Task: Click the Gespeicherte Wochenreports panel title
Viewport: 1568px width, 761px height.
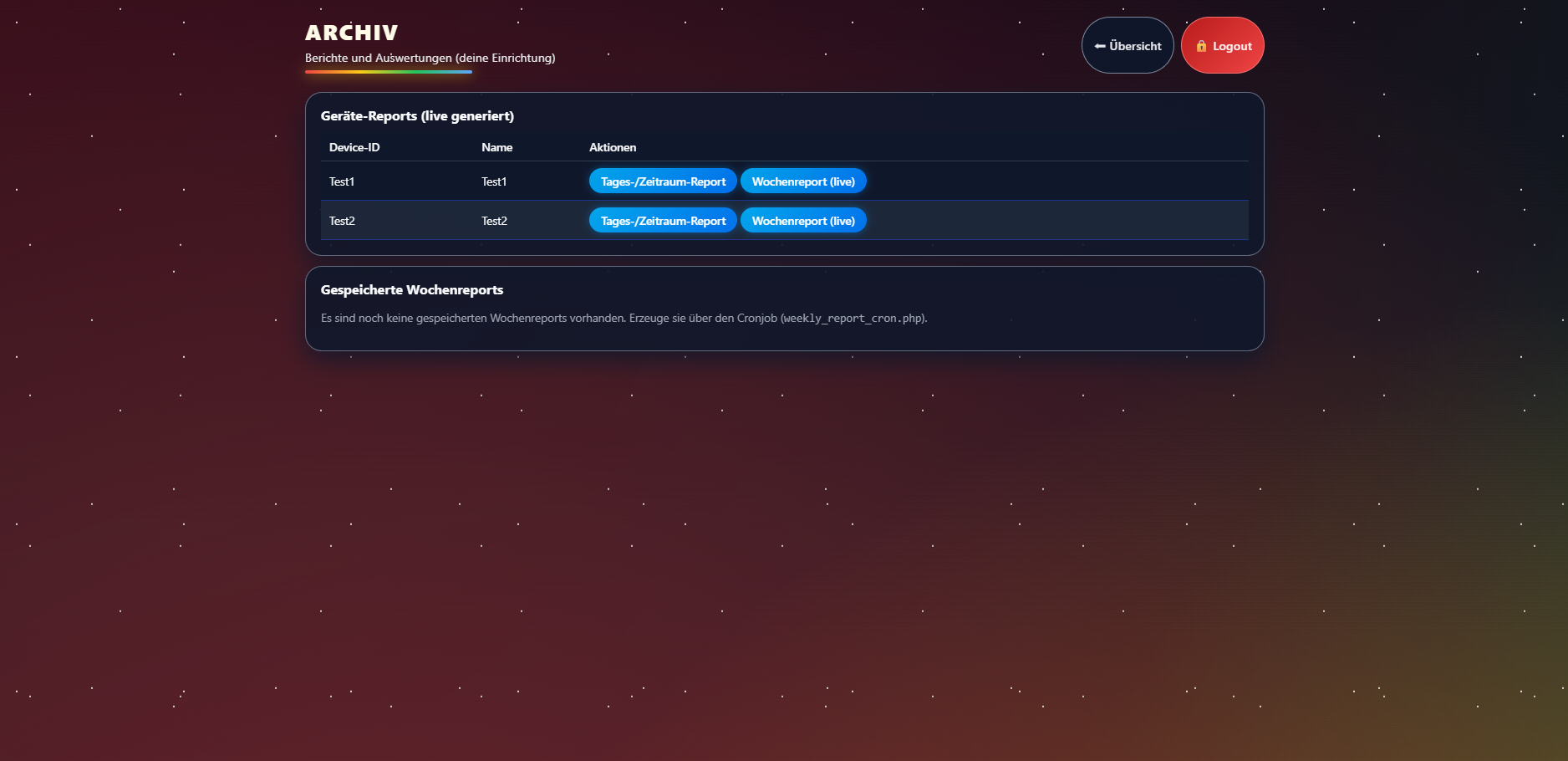Action: tap(412, 289)
